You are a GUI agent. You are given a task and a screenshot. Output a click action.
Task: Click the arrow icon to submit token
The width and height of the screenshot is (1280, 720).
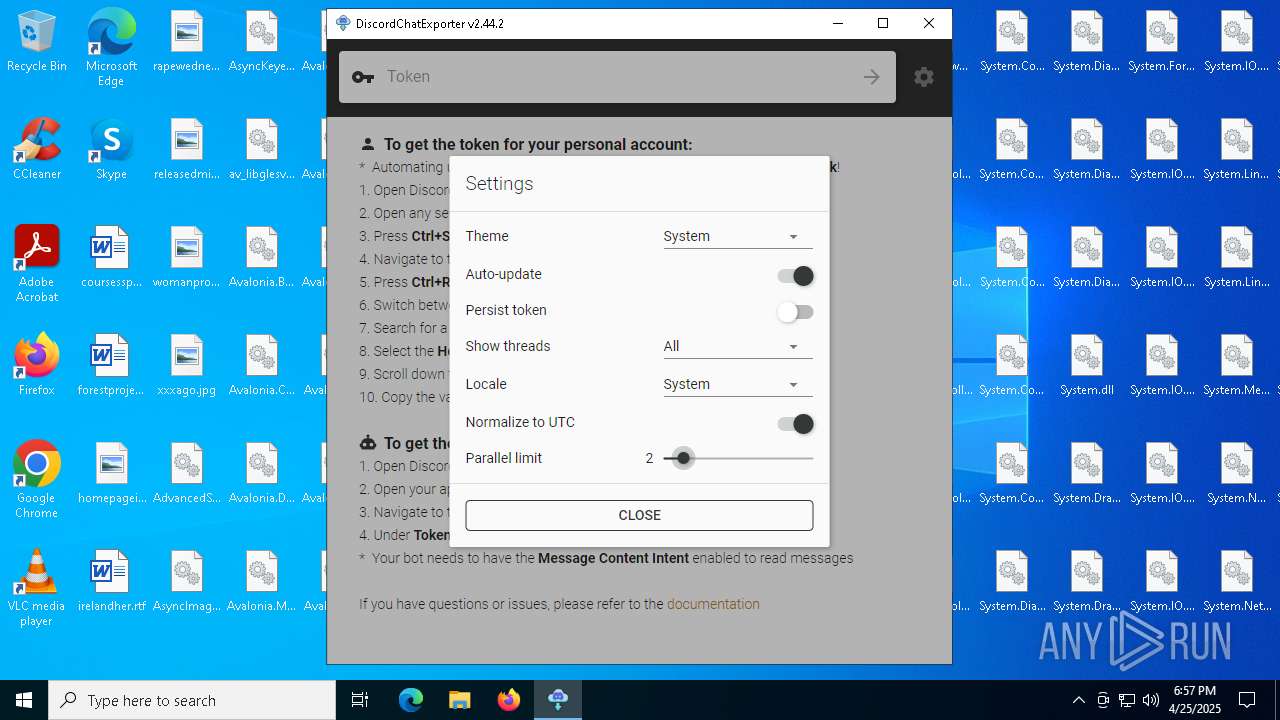[x=872, y=77]
